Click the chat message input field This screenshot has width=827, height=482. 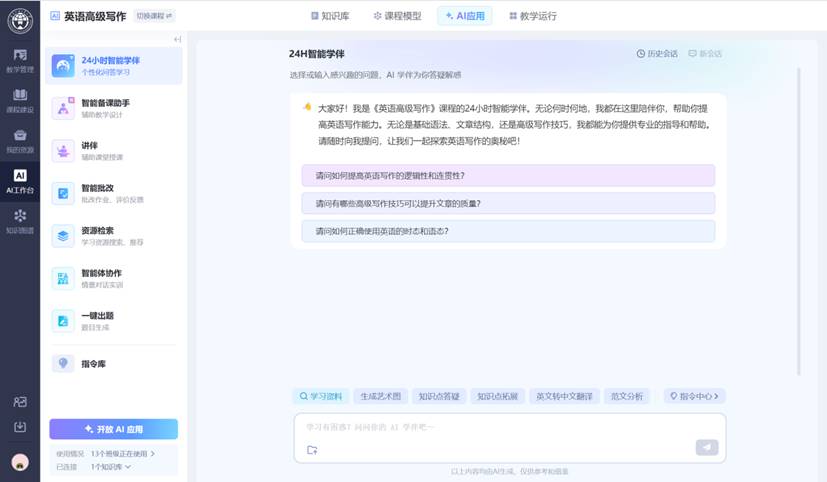point(500,427)
